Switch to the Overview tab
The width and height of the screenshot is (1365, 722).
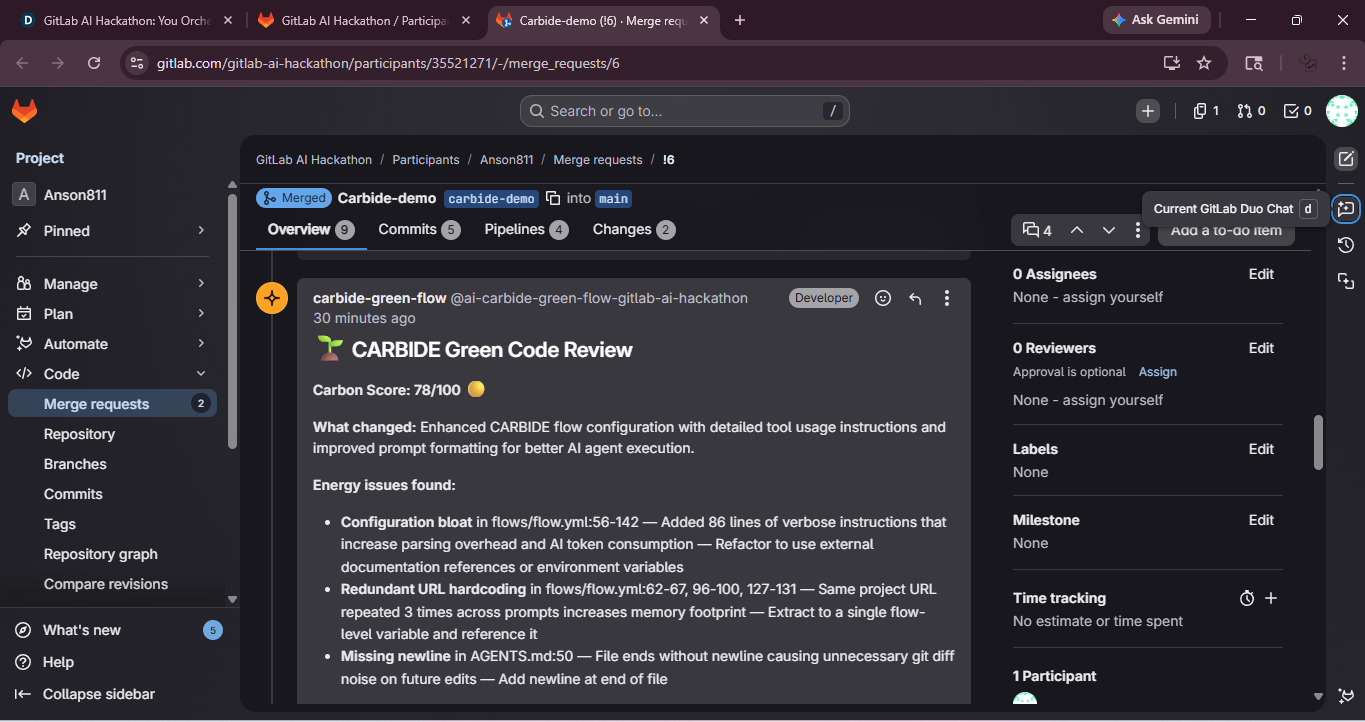pyautogui.click(x=311, y=230)
